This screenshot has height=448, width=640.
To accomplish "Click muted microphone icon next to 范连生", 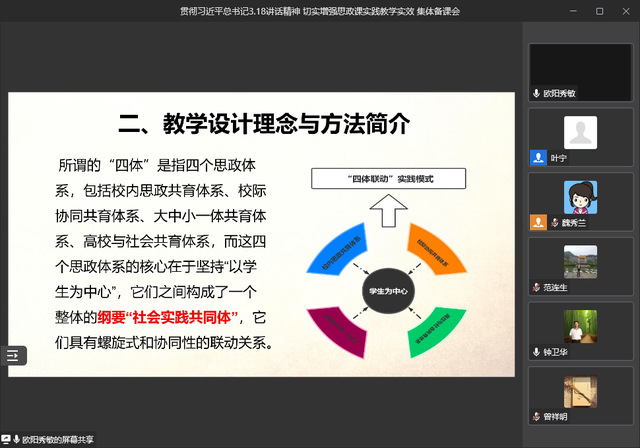I will [537, 287].
